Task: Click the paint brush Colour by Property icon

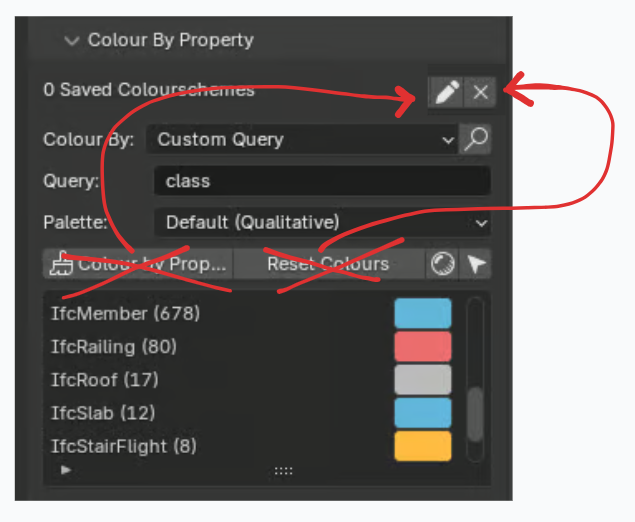Action: click(61, 264)
